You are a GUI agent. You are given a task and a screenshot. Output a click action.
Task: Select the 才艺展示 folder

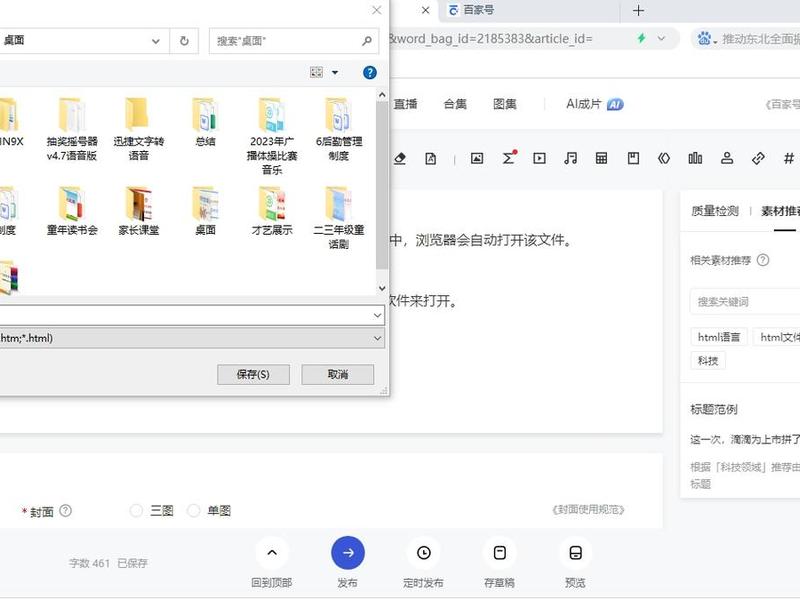(x=272, y=211)
